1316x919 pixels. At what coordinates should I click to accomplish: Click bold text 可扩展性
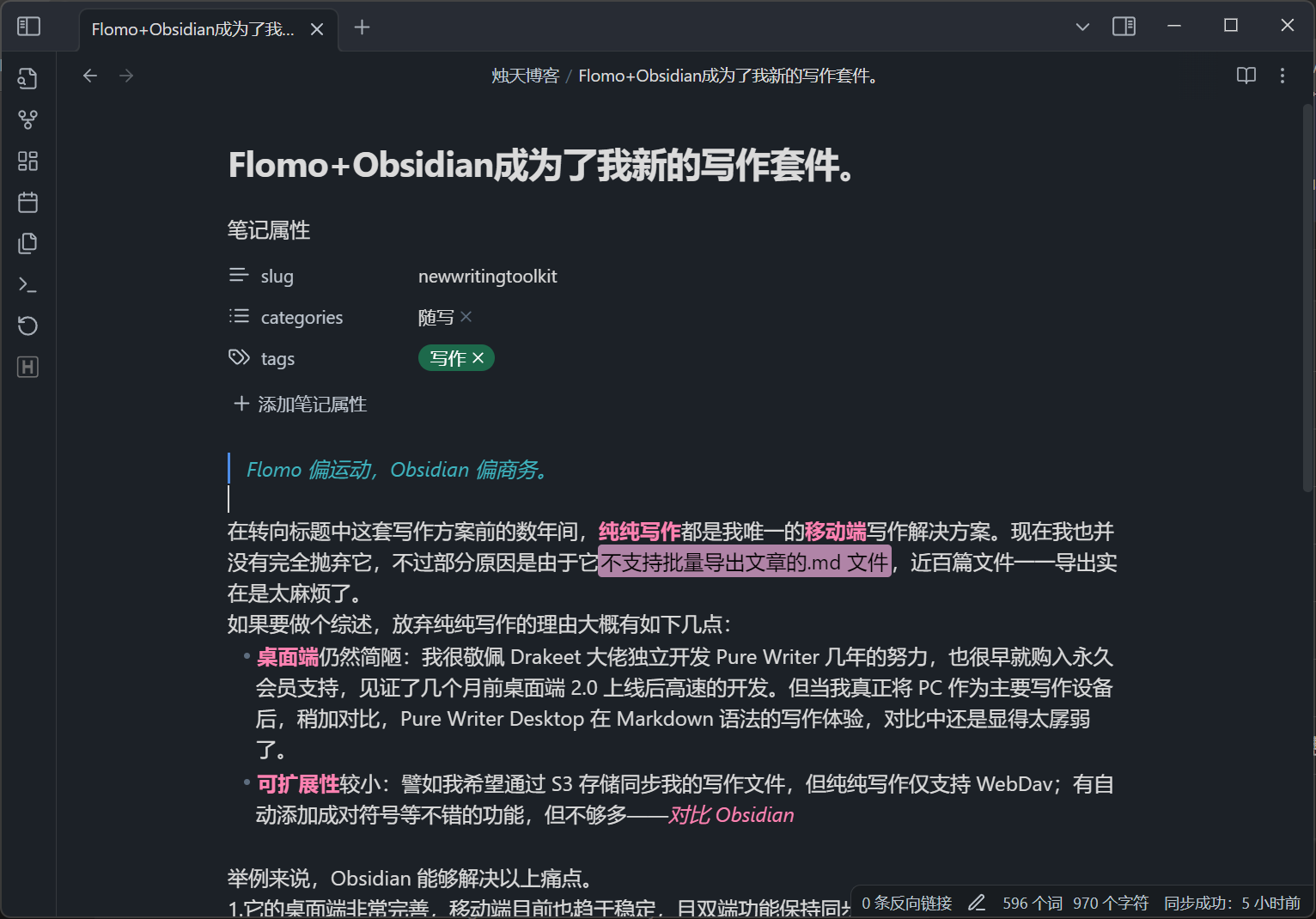pos(298,784)
